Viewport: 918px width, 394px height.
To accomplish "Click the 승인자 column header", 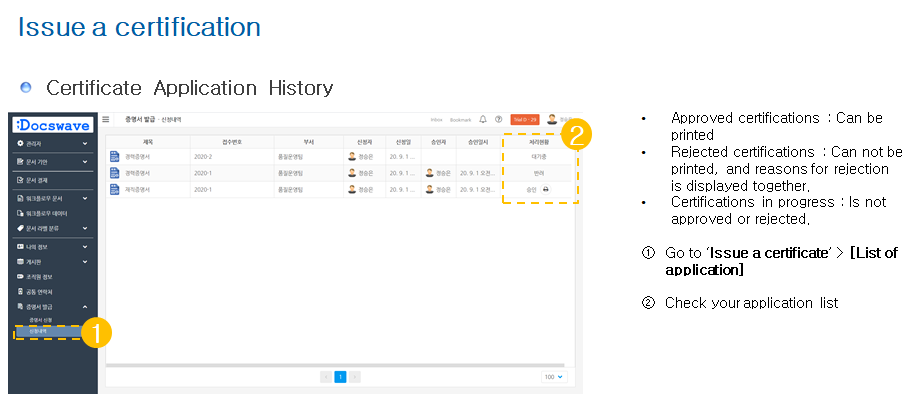I will 438,142.
